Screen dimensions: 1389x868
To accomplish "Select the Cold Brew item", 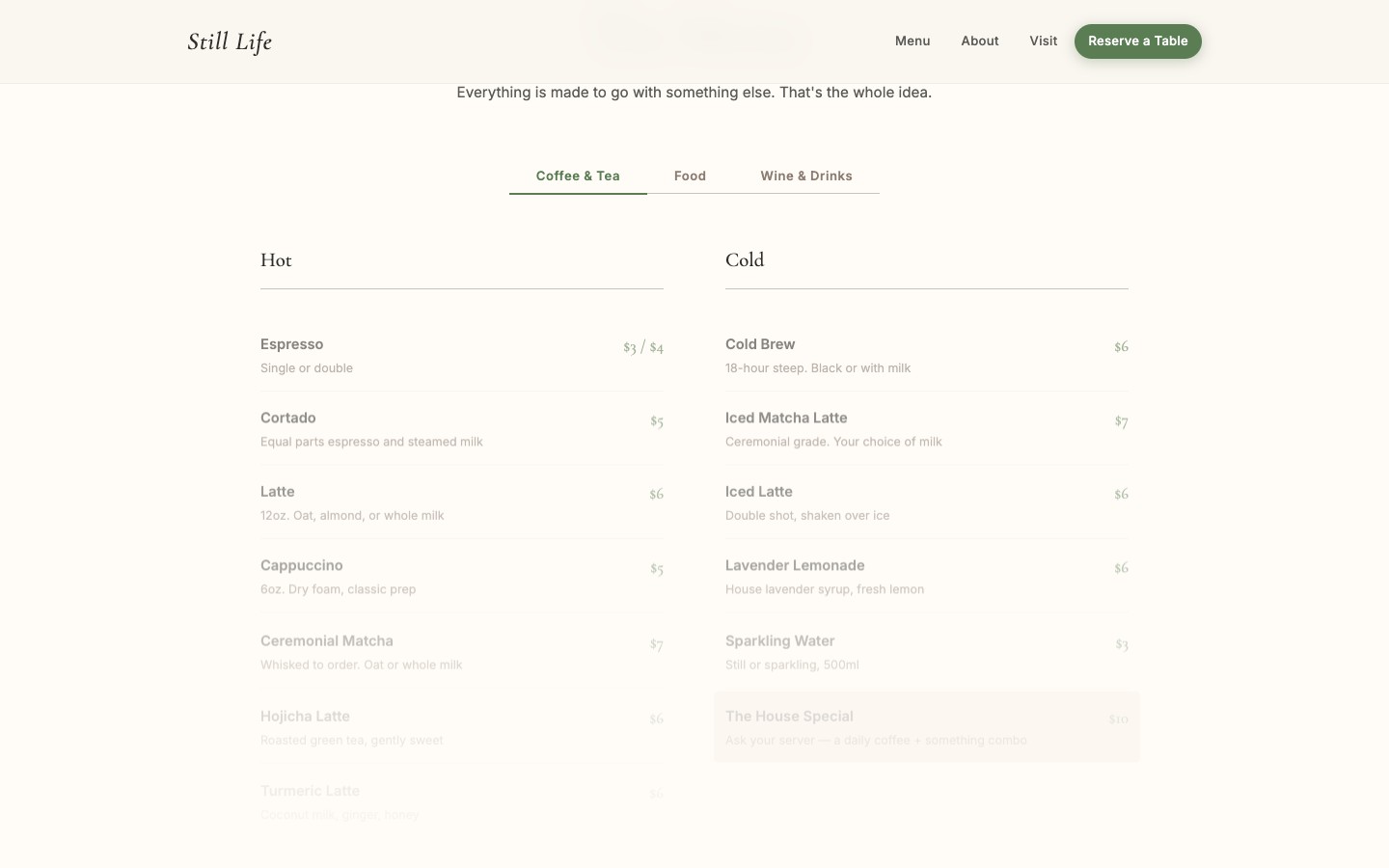I will click(x=927, y=355).
